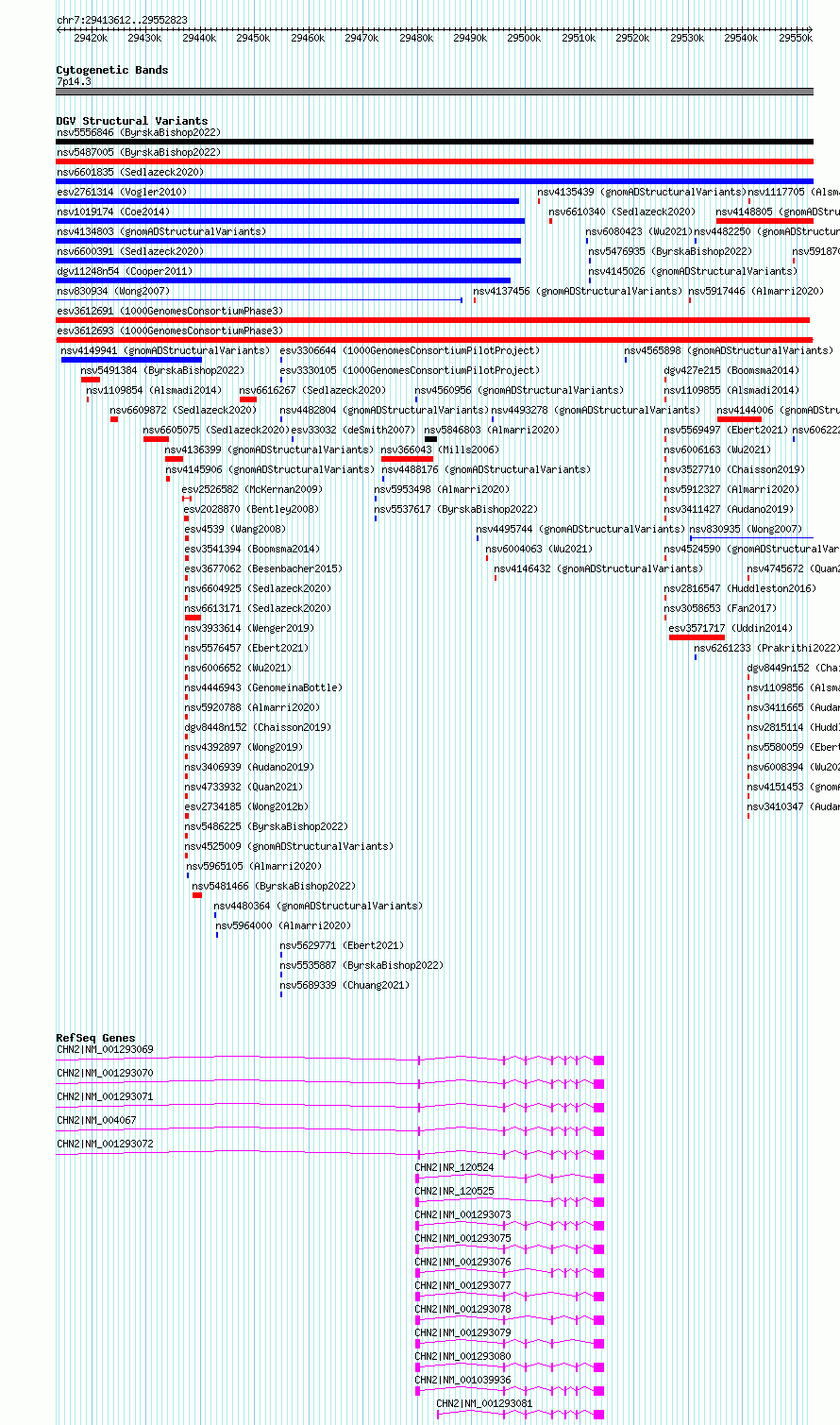Screen dimensions: 840x1425
Task: Click CHN2|NM_001293069 transcript label
Action: pyautogui.click(x=105, y=1049)
